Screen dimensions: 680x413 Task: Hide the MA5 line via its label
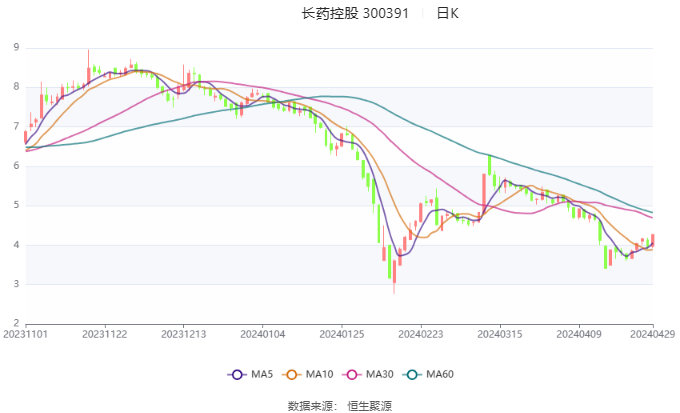point(262,374)
